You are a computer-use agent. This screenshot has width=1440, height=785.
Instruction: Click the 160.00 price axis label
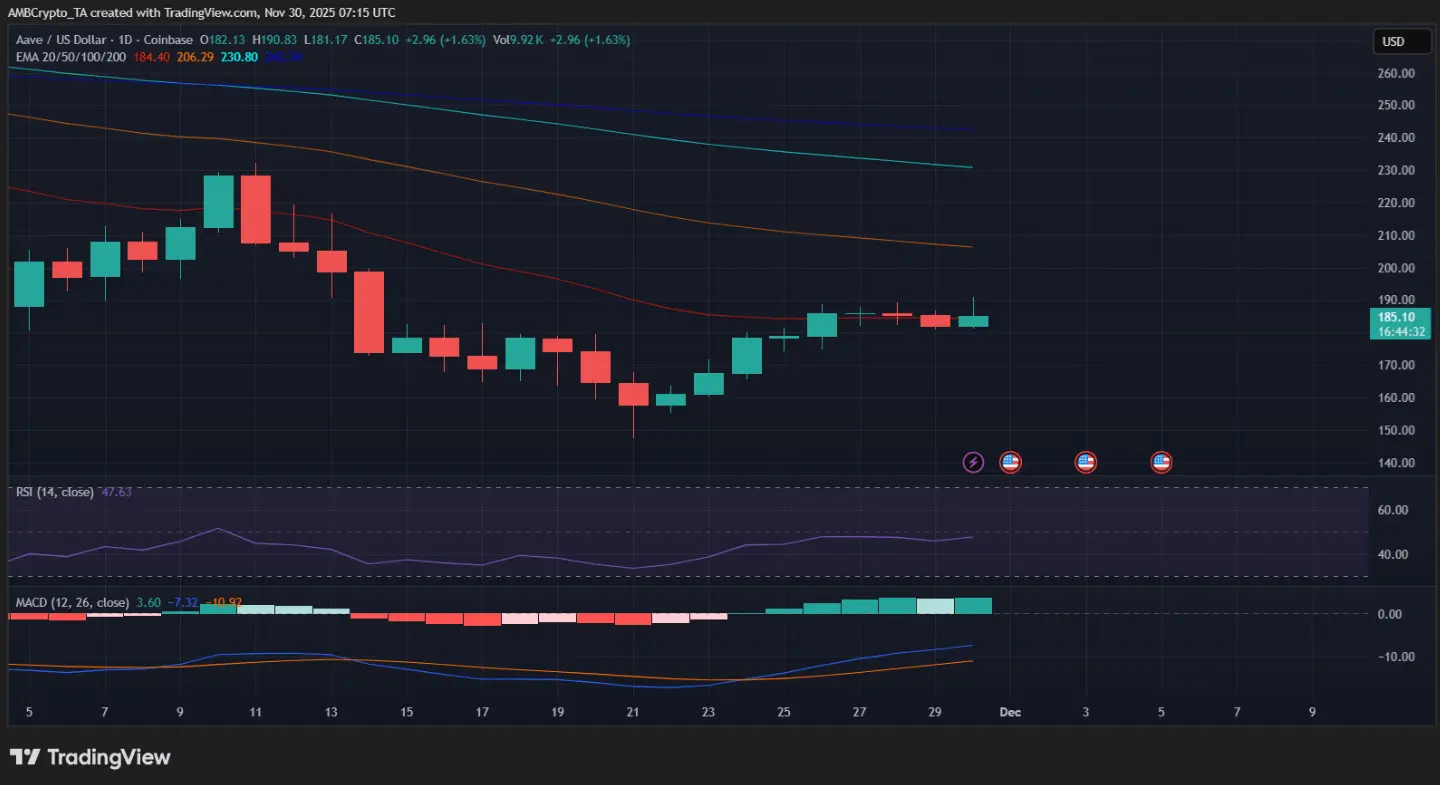pos(1394,398)
